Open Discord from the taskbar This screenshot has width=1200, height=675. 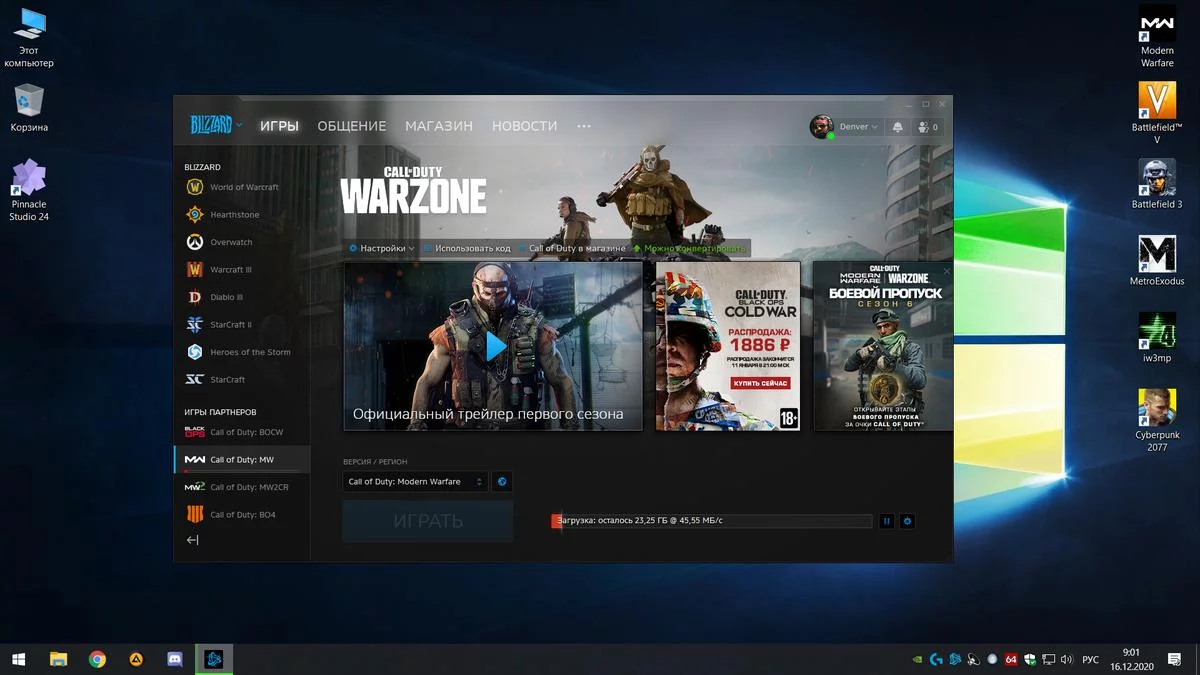click(175, 659)
